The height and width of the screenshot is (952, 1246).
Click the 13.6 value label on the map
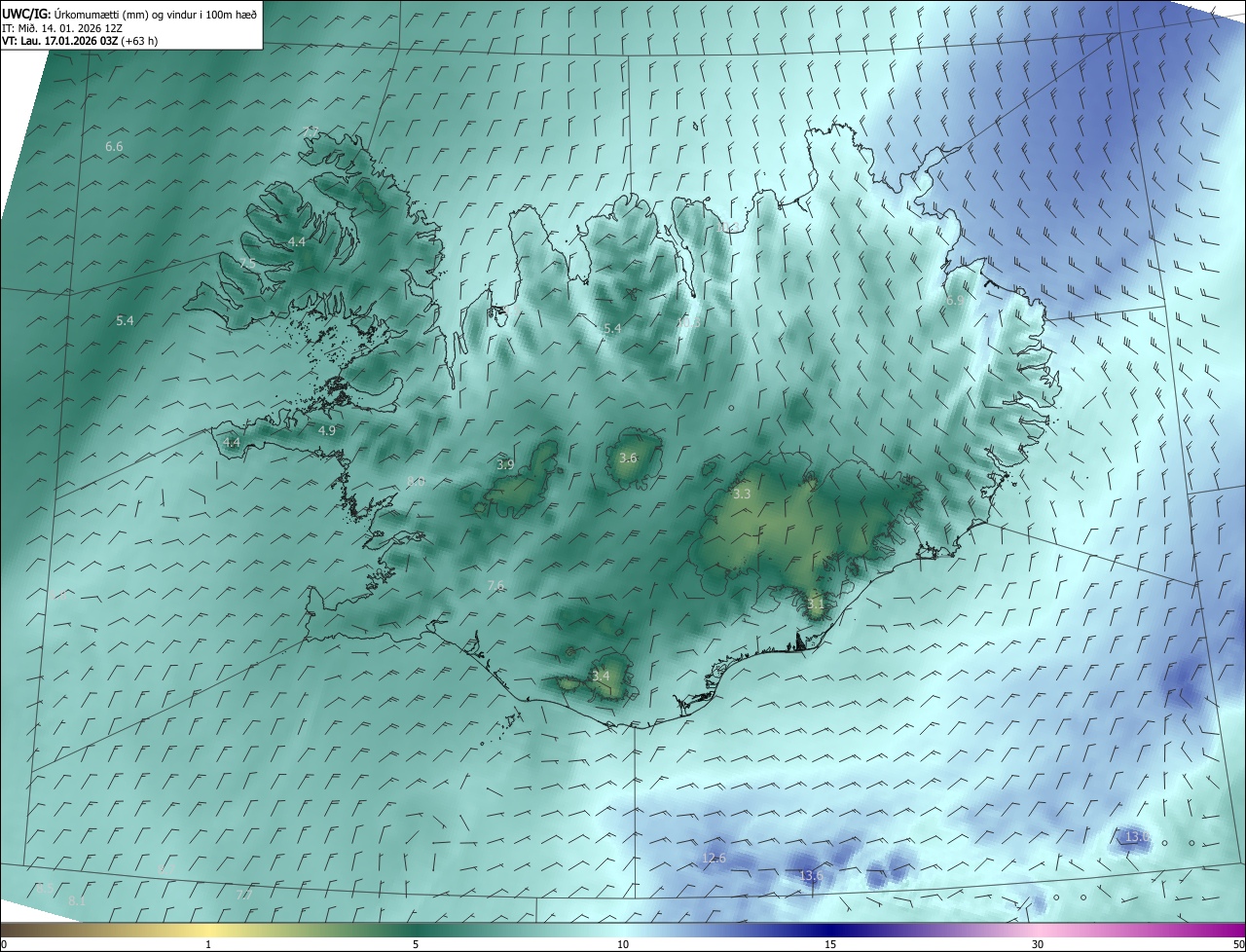[x=811, y=875]
